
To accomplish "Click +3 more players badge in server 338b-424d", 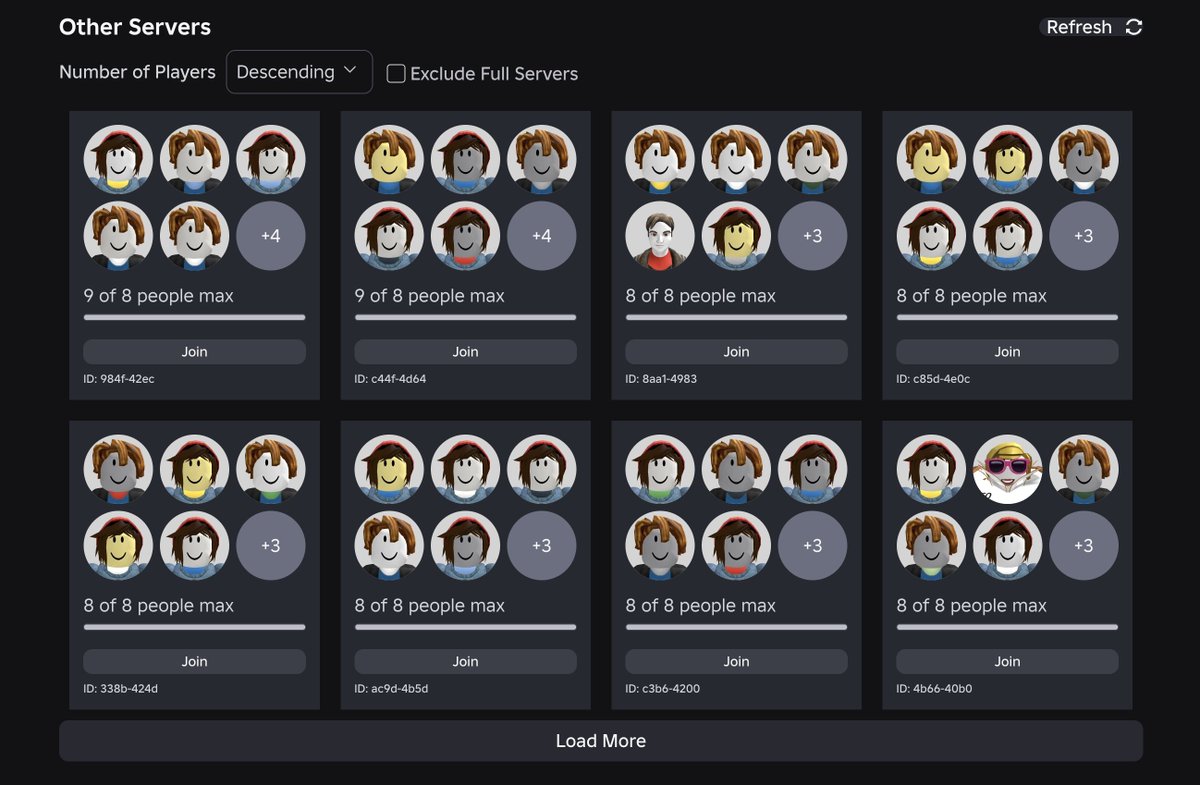I will pyautogui.click(x=271, y=546).
